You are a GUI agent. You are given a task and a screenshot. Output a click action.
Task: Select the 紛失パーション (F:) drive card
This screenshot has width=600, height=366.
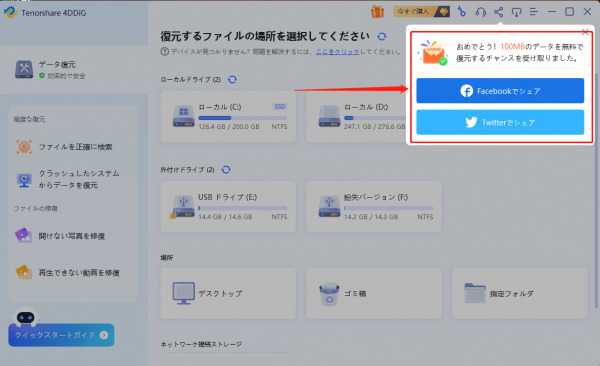374,207
